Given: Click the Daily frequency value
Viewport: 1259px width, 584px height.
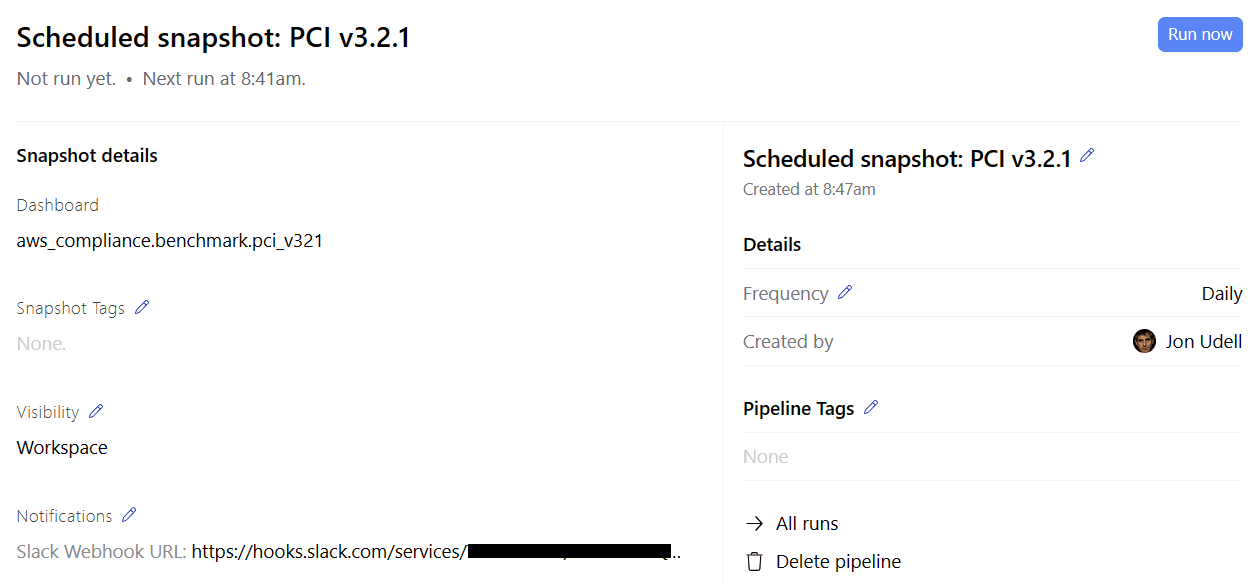Looking at the screenshot, I should point(1222,292).
